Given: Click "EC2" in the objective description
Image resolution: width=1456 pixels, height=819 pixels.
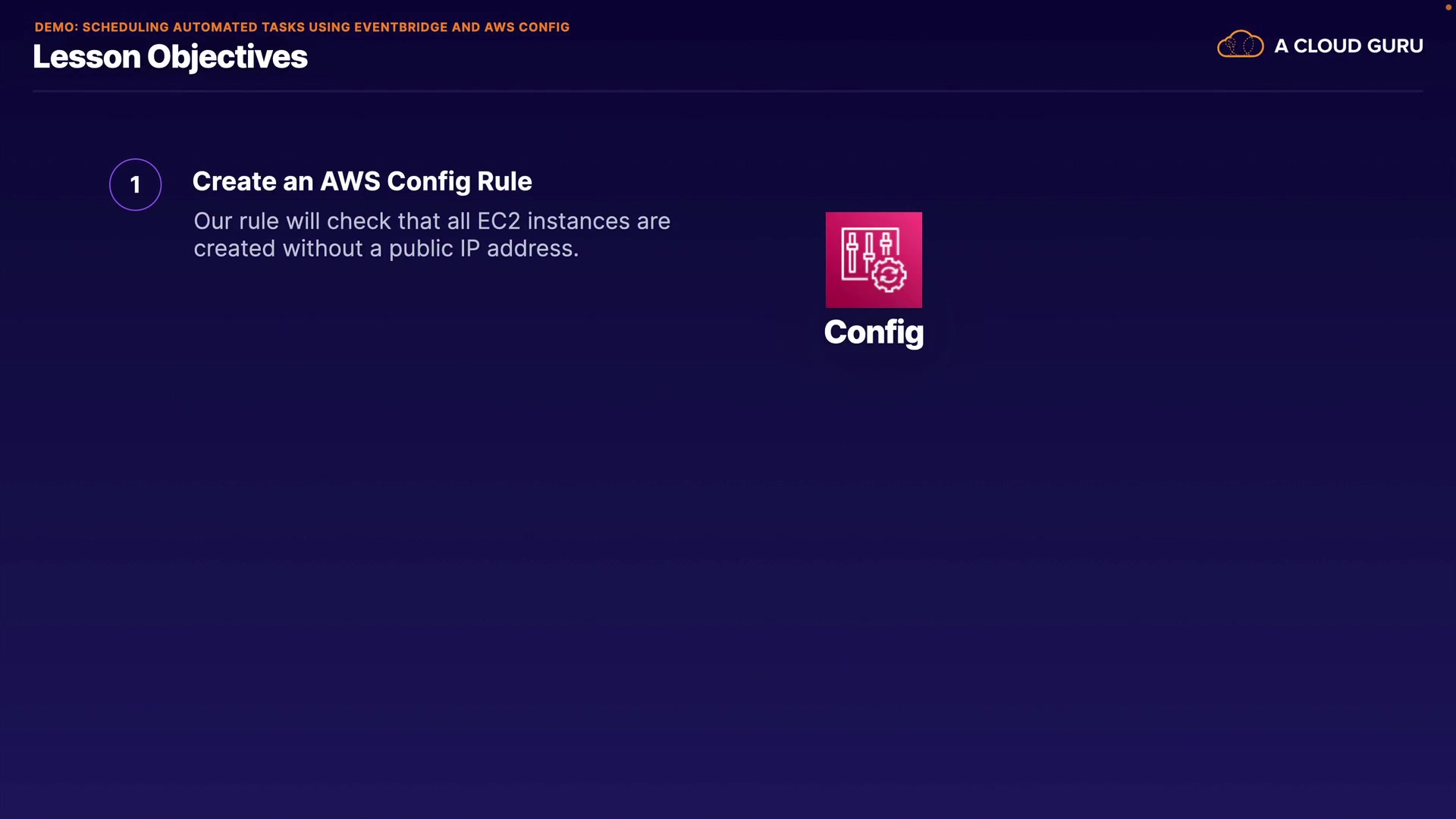Looking at the screenshot, I should point(498,221).
